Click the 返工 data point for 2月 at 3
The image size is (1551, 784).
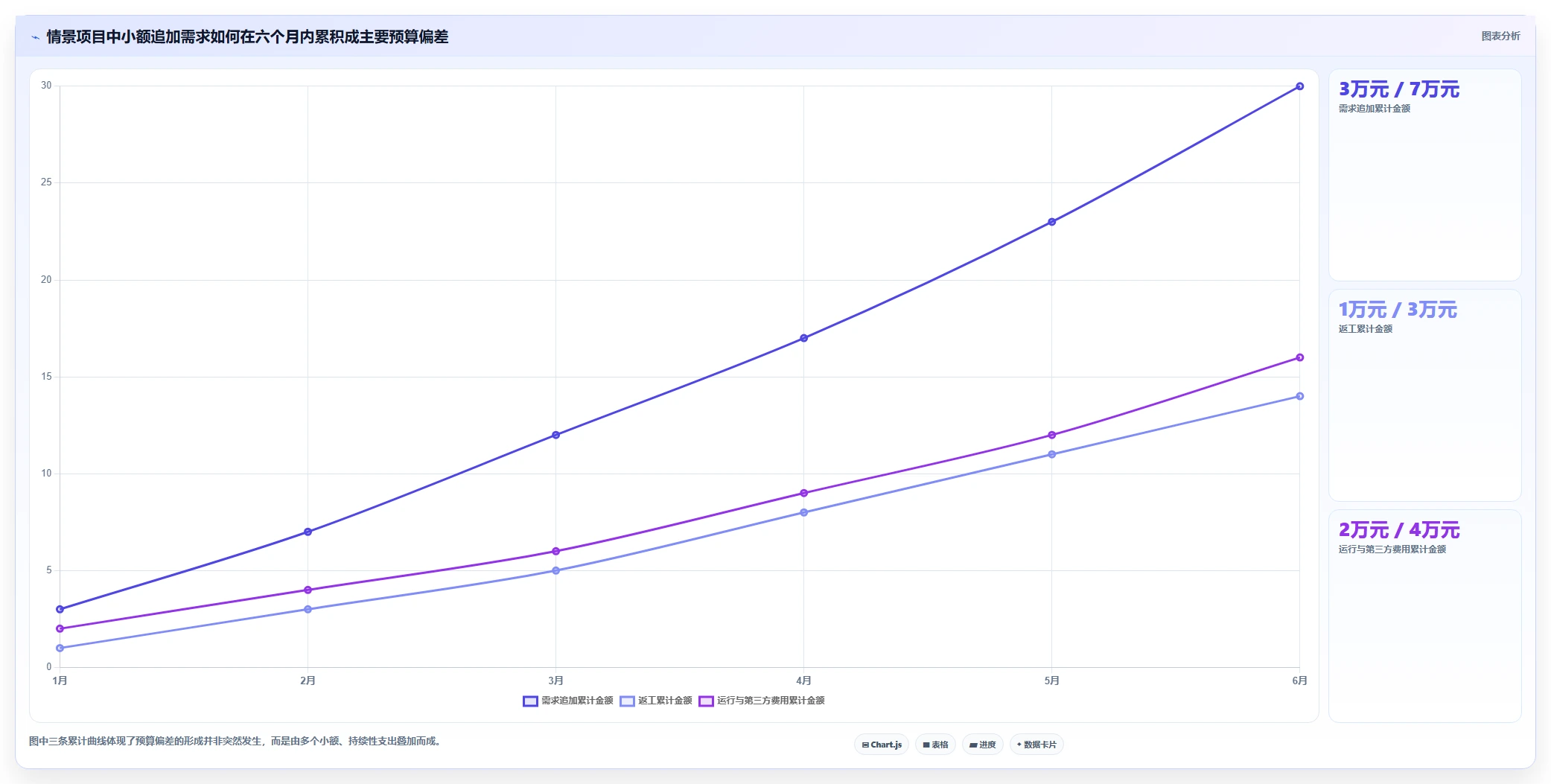point(308,609)
